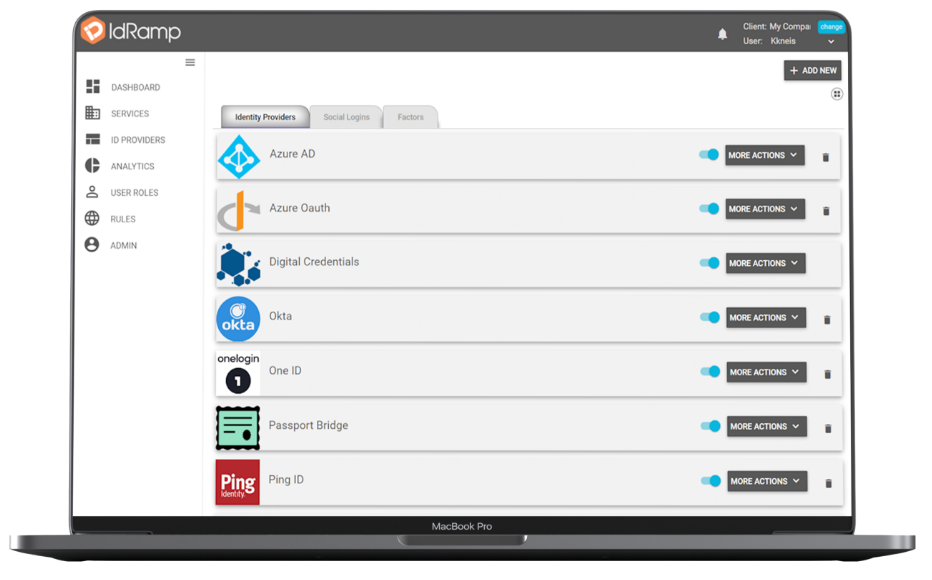Click the Add New button
The width and height of the screenshot is (932, 580).
click(813, 70)
